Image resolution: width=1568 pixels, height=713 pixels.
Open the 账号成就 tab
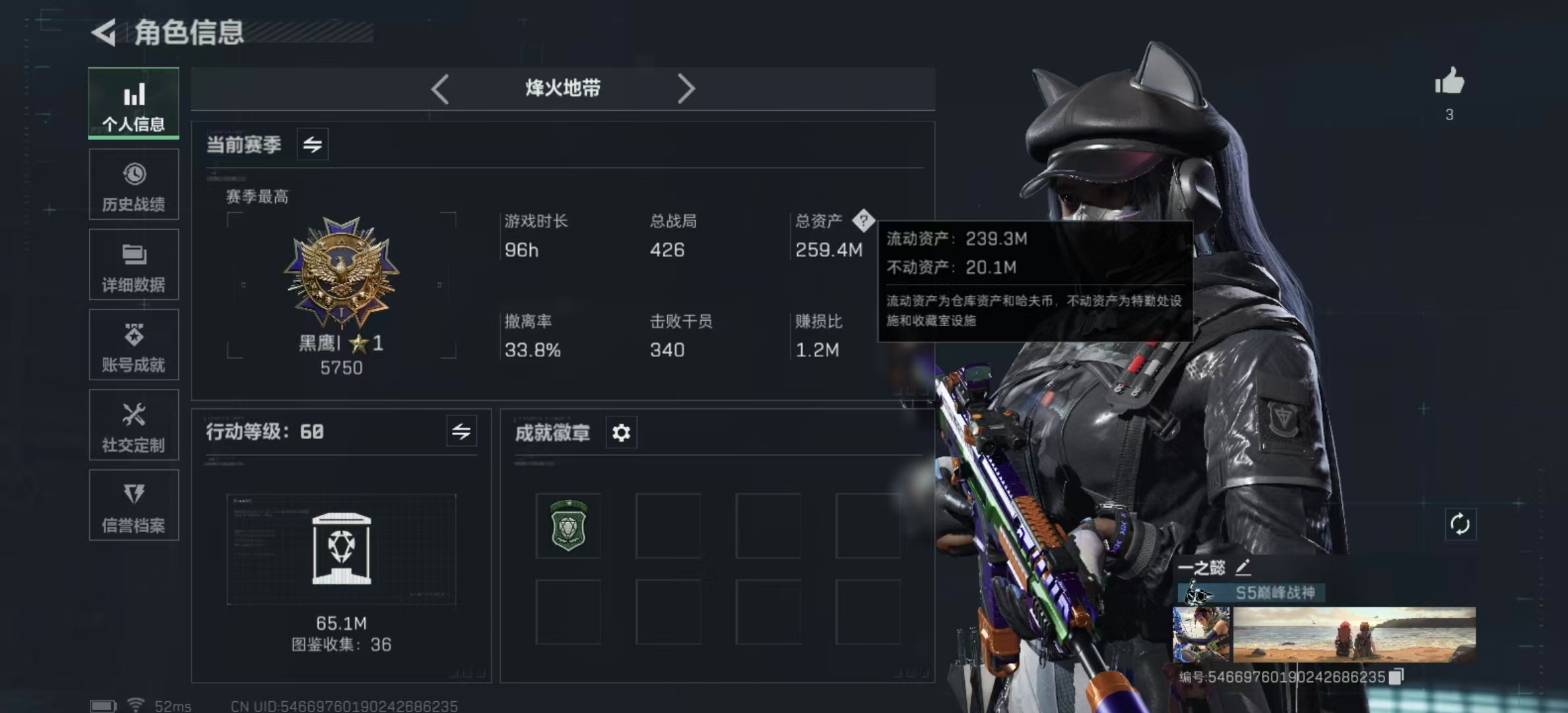tap(134, 345)
